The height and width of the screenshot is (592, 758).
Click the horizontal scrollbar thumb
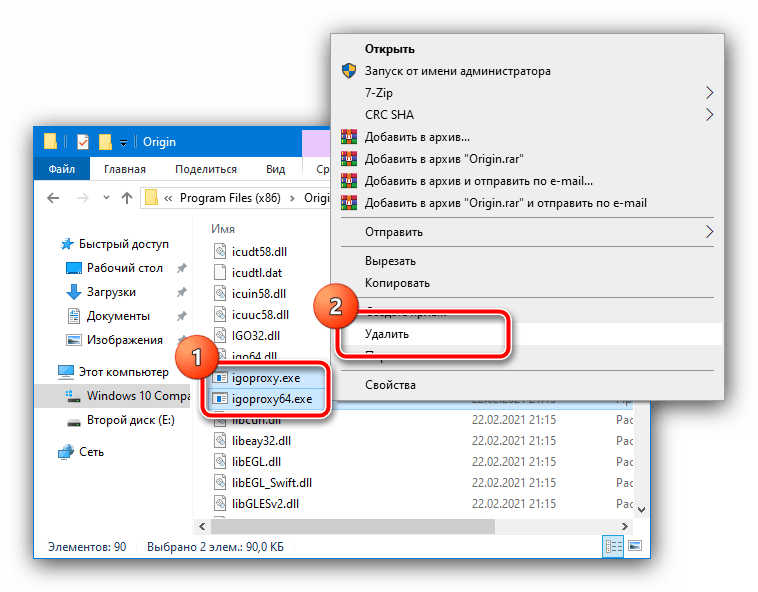(353, 527)
